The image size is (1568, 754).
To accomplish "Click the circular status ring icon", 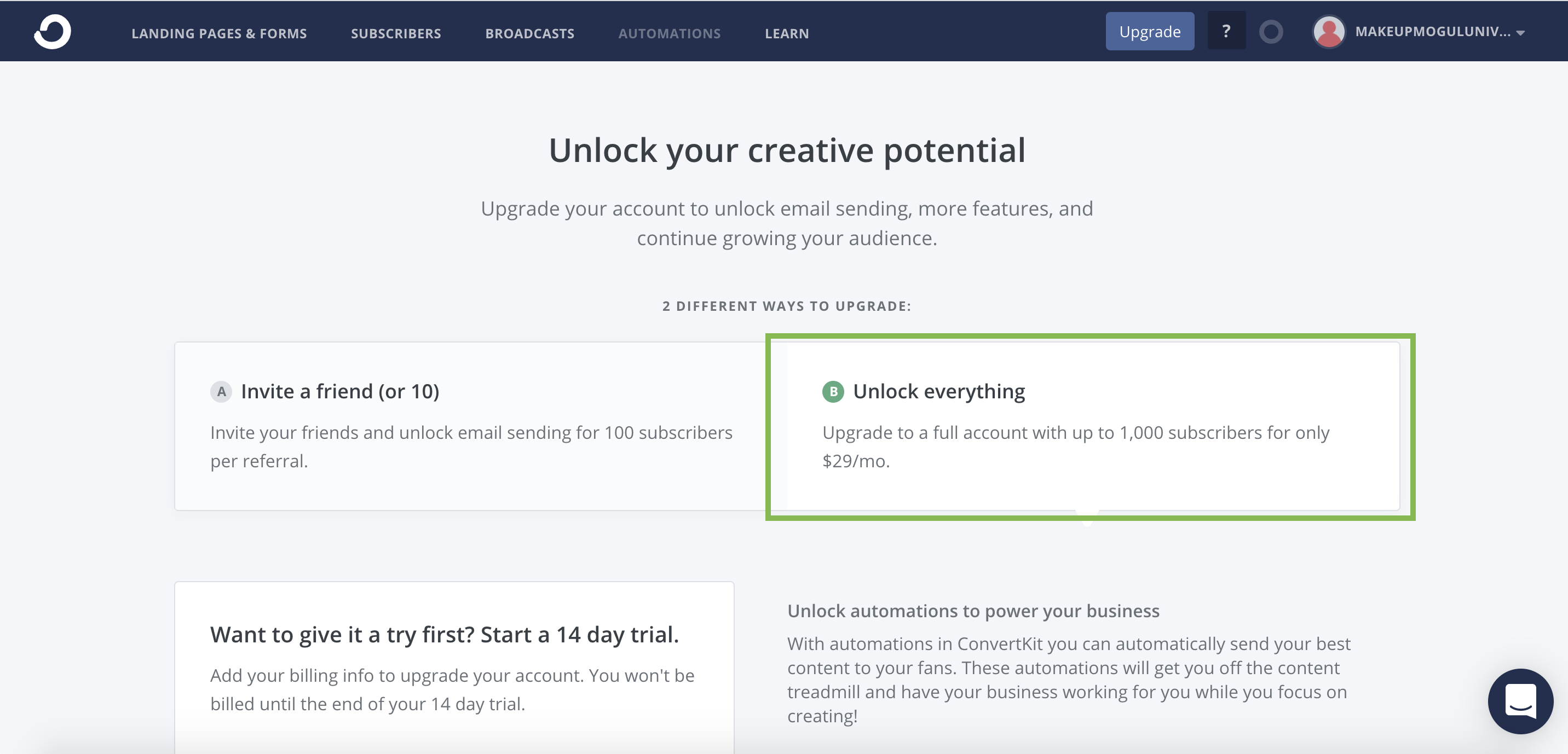I will click(x=1271, y=32).
